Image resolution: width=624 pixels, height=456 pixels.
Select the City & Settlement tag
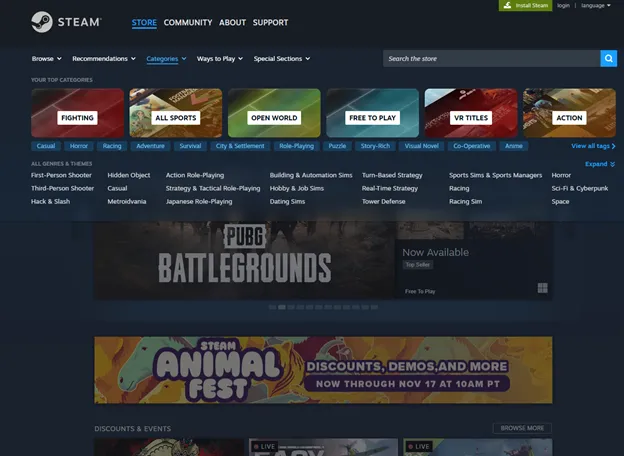[x=240, y=146]
